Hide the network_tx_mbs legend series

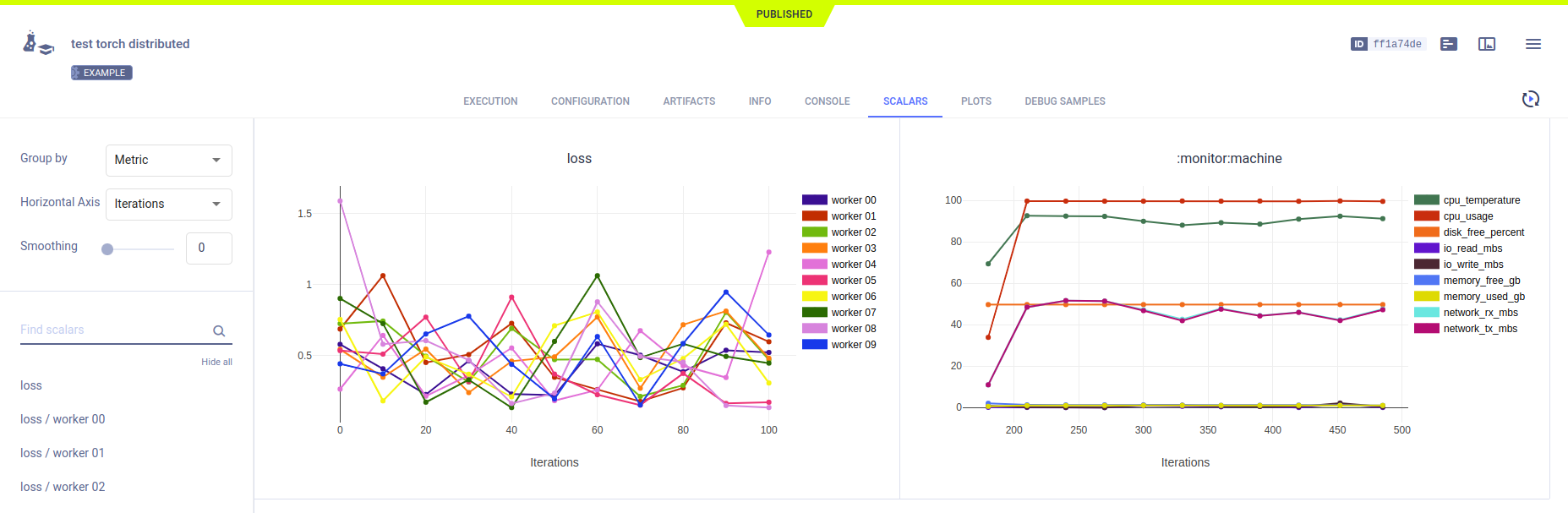pos(1465,329)
